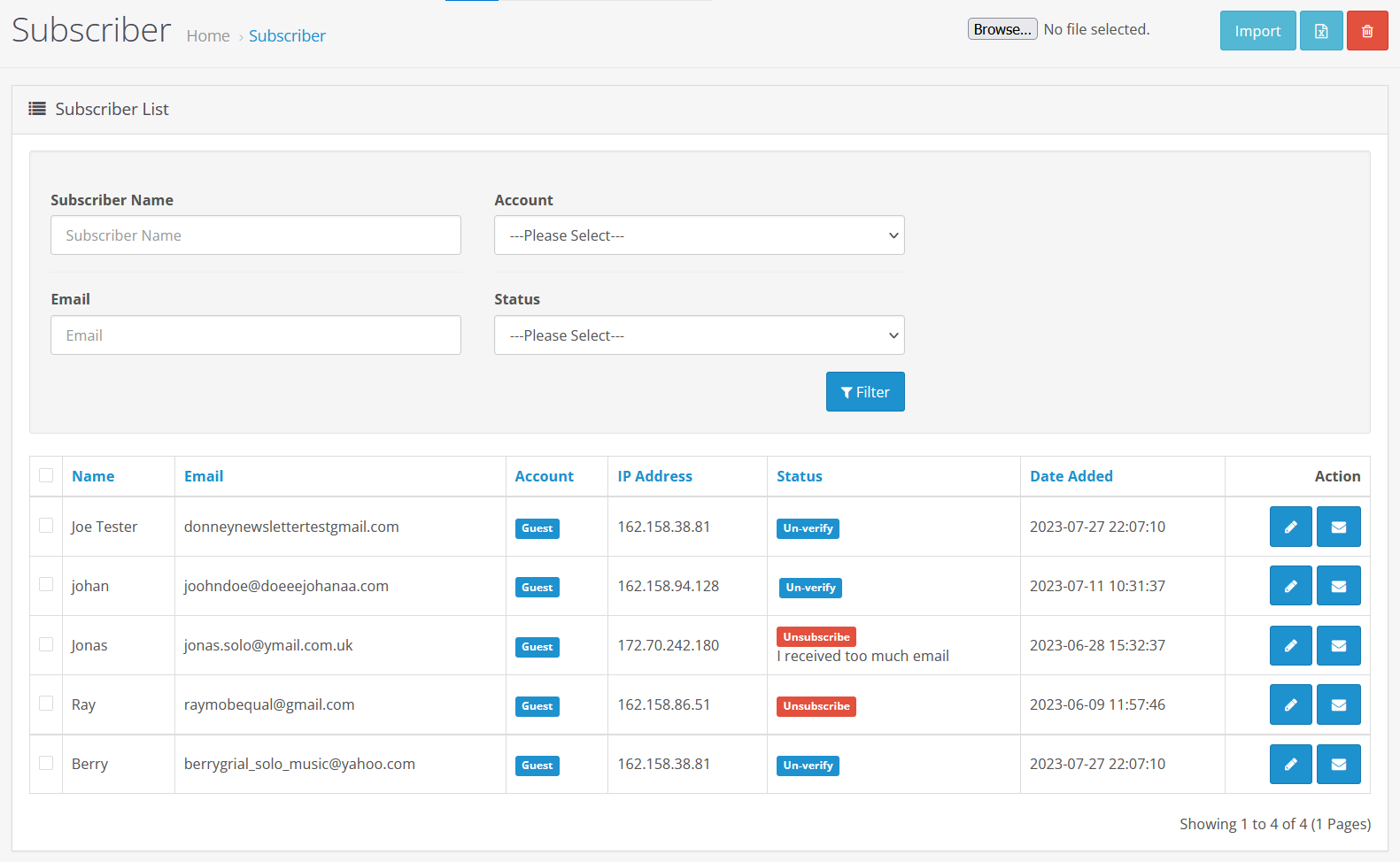
Task: Click the export spreadsheet file icon
Action: click(x=1320, y=31)
